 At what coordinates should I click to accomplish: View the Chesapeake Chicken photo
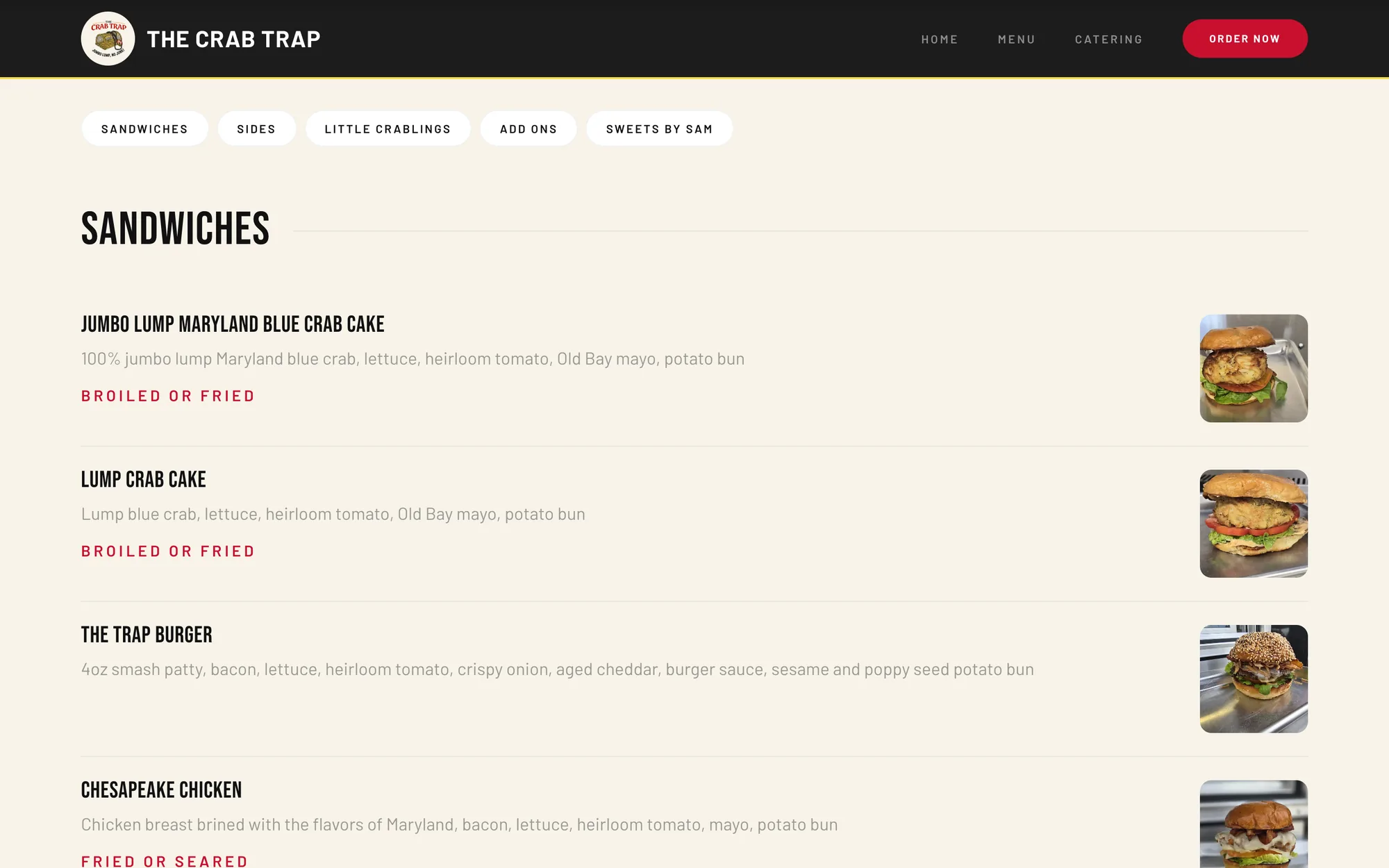[1254, 824]
